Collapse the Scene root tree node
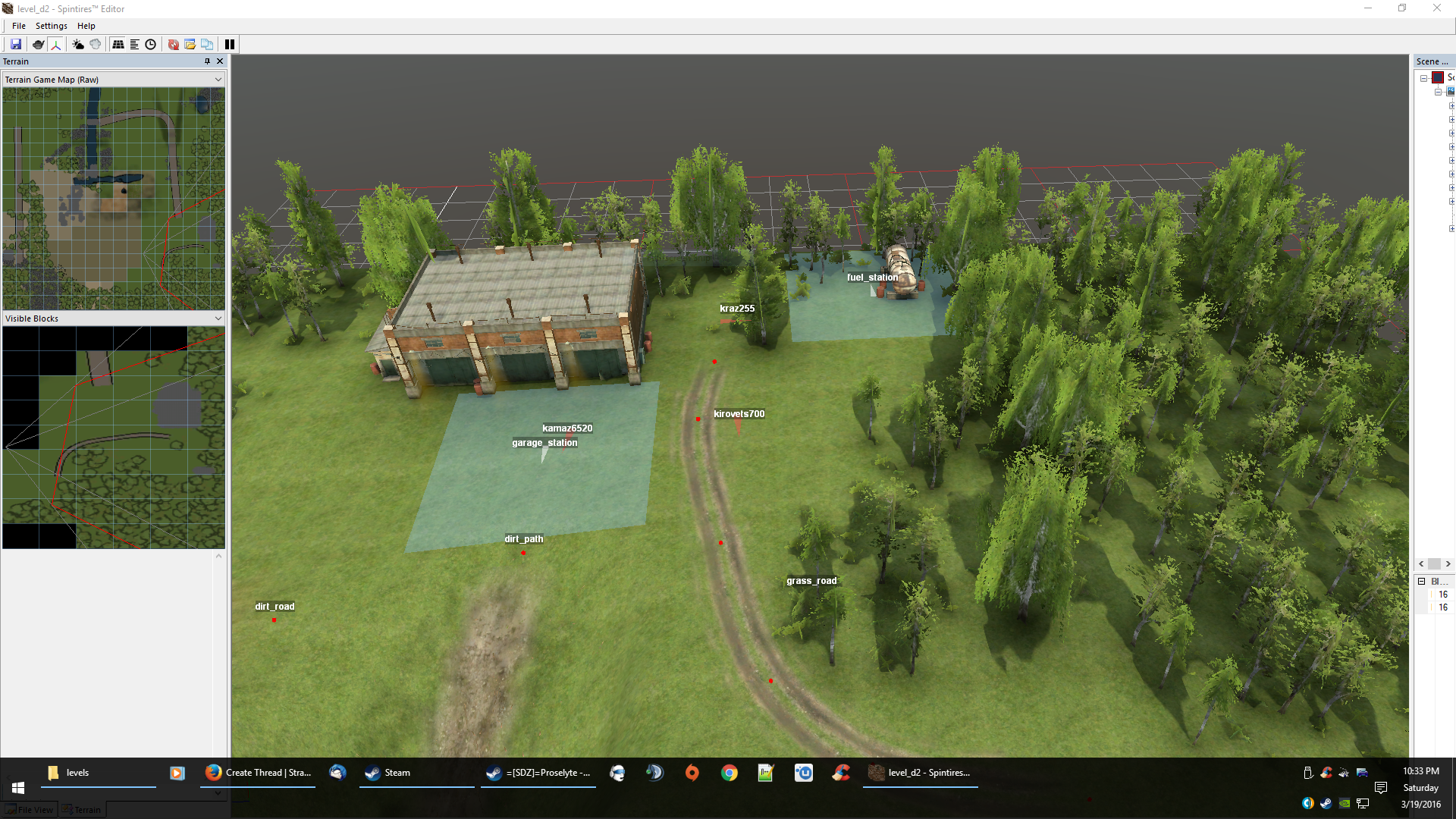 [1423, 78]
